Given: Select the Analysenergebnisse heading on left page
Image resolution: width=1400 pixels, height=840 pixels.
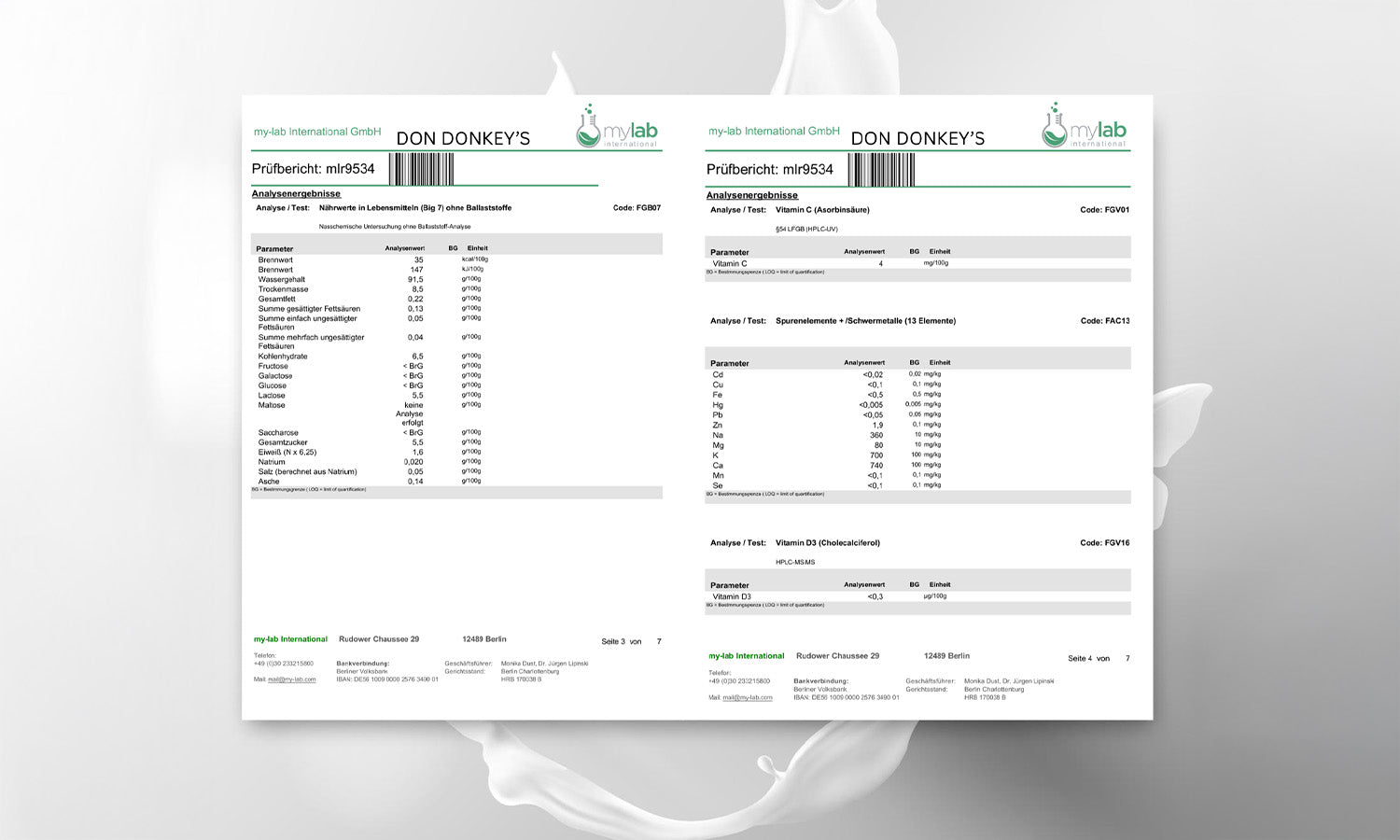Looking at the screenshot, I should (296, 193).
